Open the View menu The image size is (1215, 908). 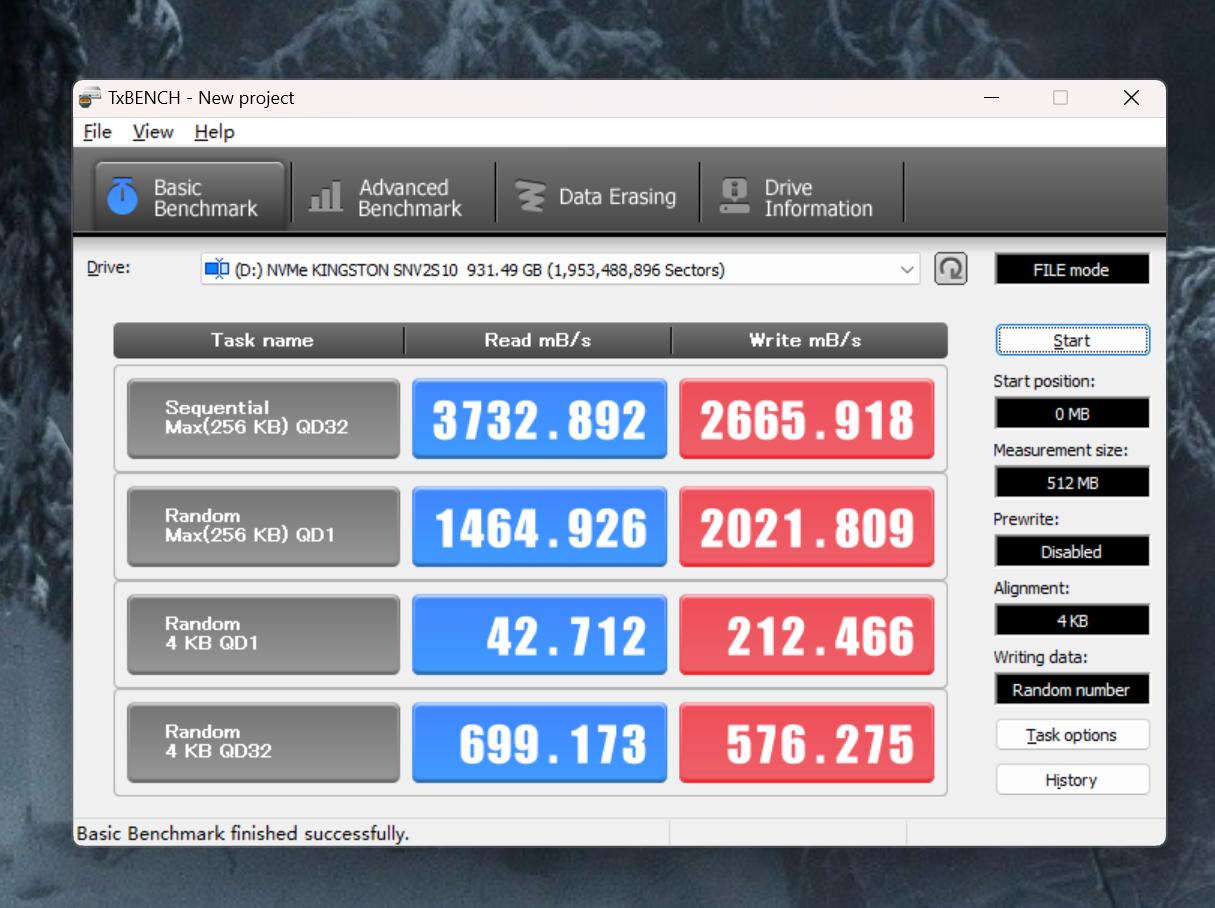(x=152, y=131)
